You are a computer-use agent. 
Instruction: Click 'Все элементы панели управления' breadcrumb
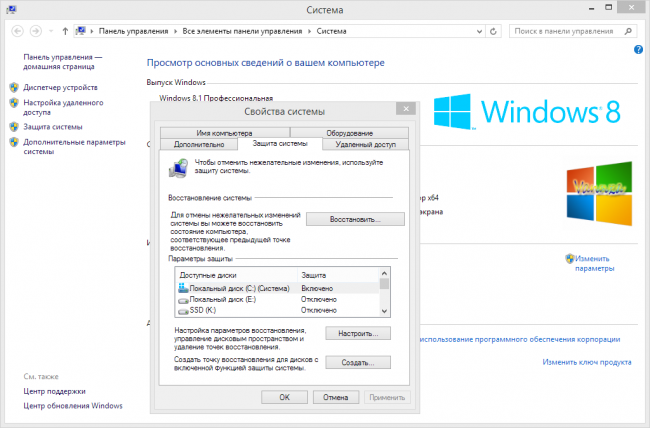243,31
